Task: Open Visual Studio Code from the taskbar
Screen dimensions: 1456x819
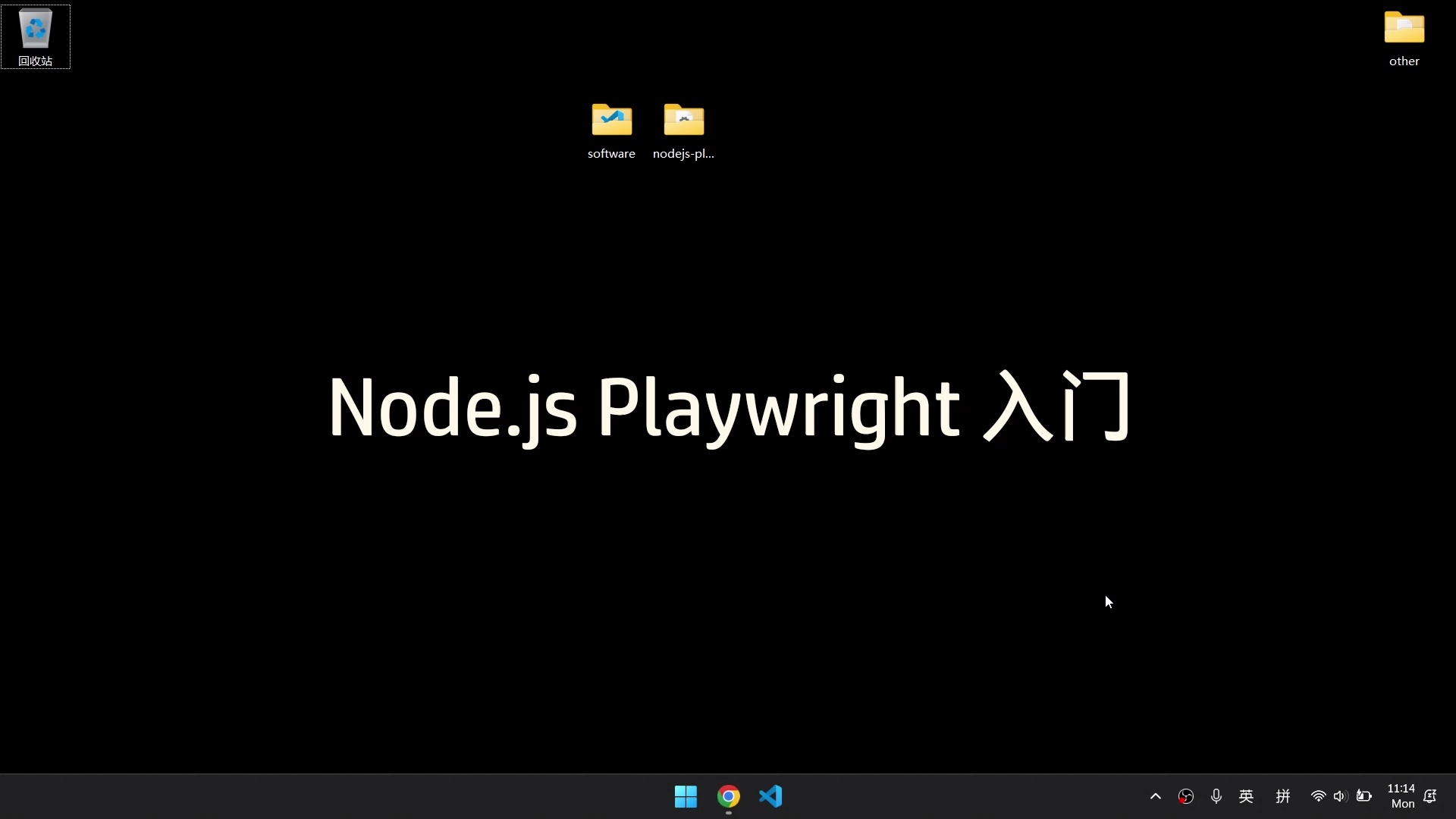Action: coord(770,797)
